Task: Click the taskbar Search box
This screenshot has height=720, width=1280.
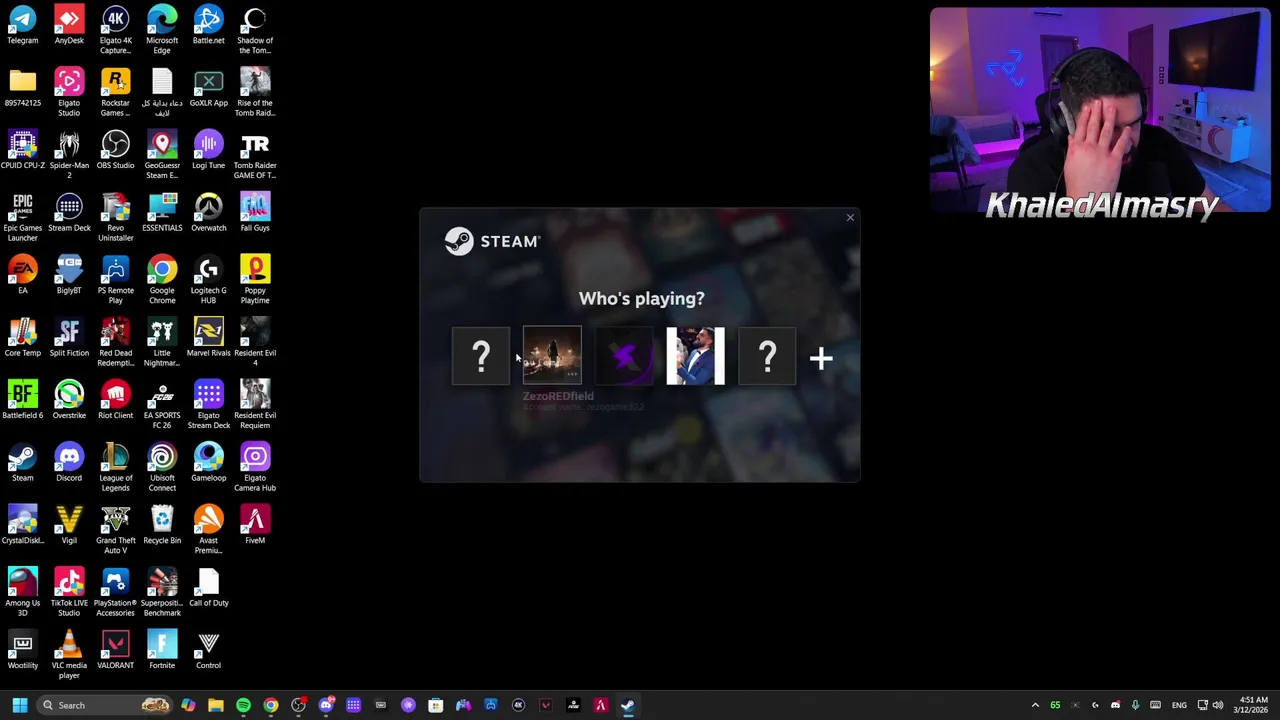Action: 104,705
